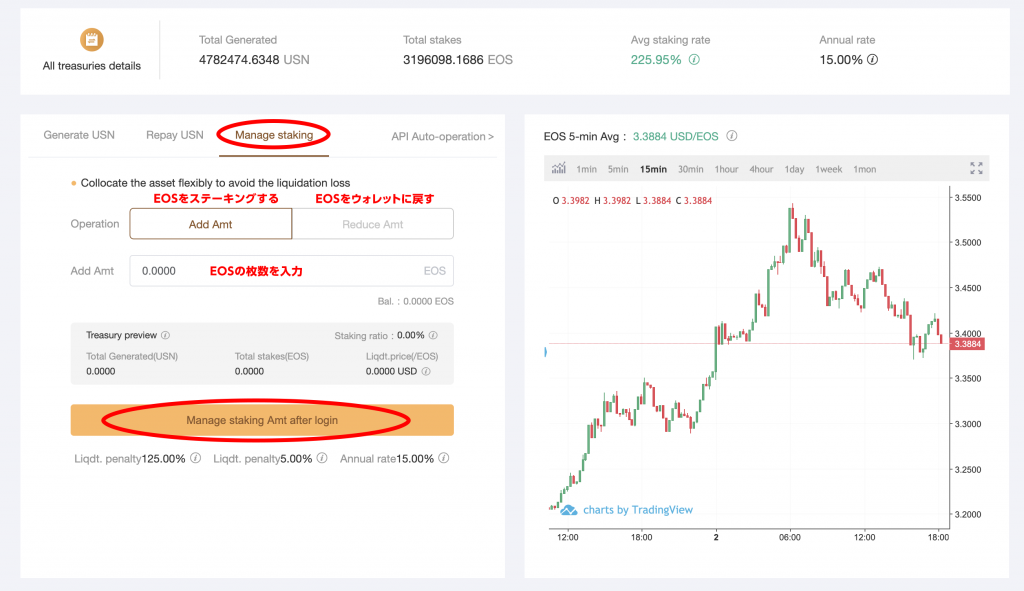Open the All treasuries details icon

(92, 40)
